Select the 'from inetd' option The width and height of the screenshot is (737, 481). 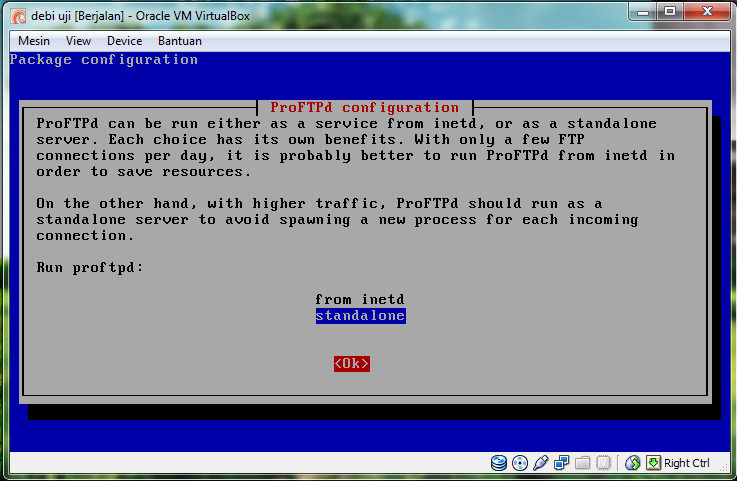pos(360,300)
